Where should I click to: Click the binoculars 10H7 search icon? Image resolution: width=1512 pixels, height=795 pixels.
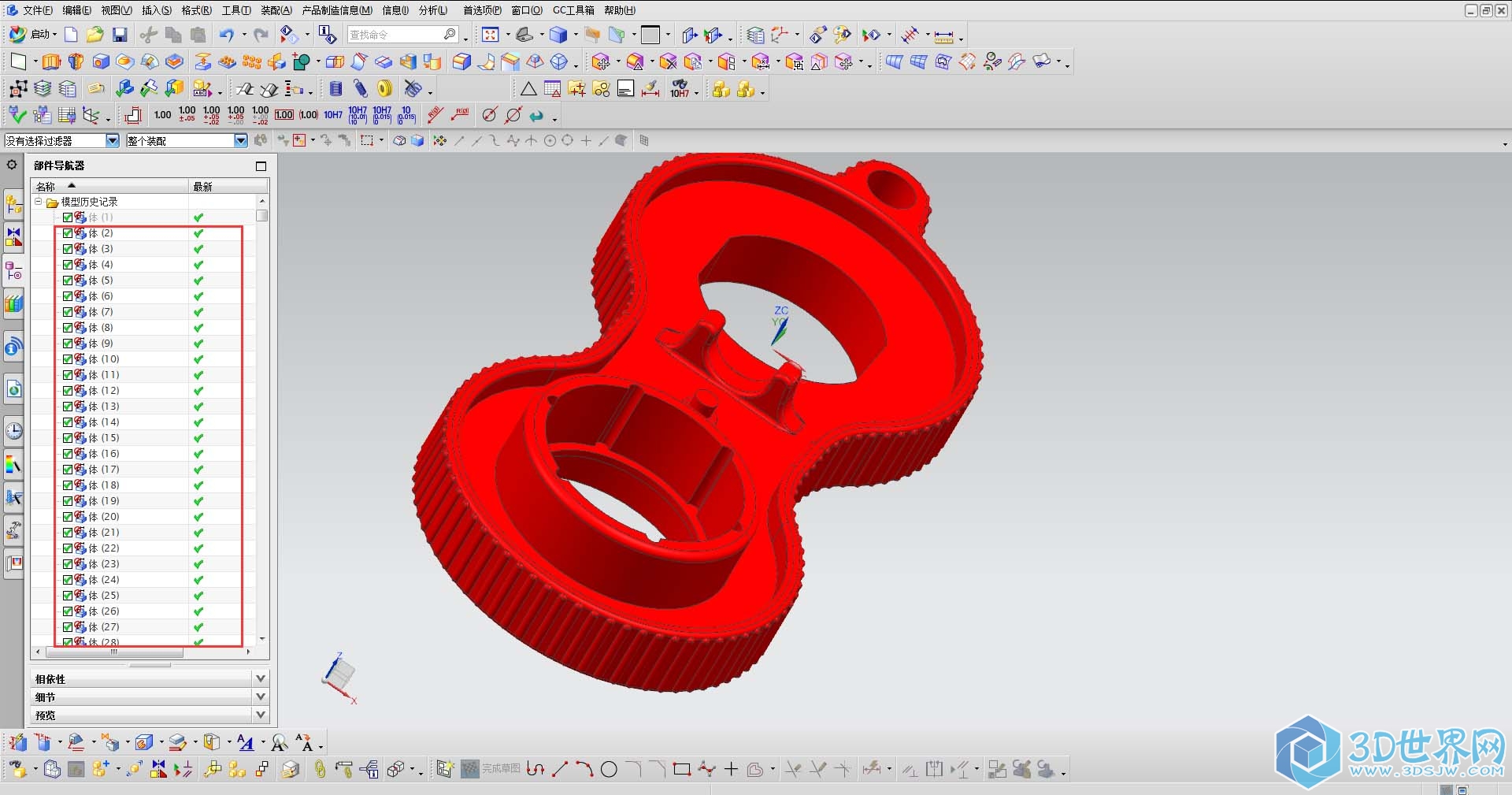[x=680, y=89]
